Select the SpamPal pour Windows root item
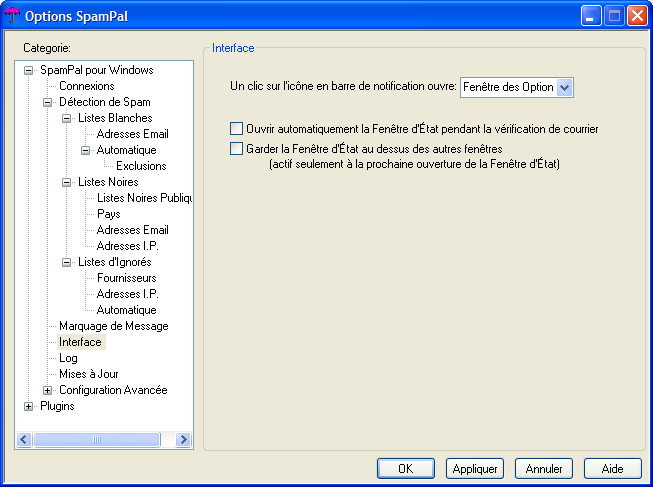The width and height of the screenshot is (653, 487). point(97,70)
